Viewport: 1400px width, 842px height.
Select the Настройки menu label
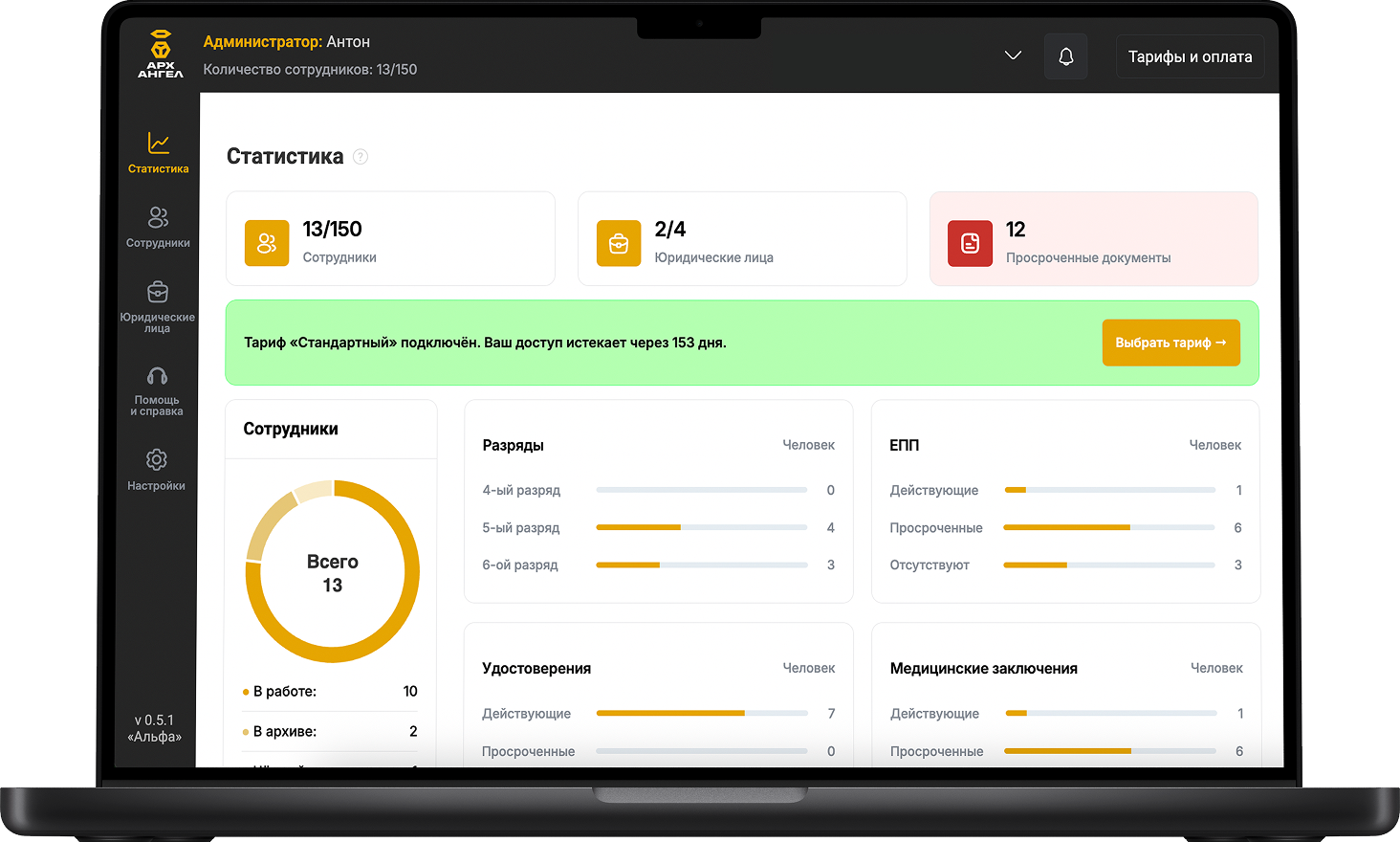click(x=157, y=486)
